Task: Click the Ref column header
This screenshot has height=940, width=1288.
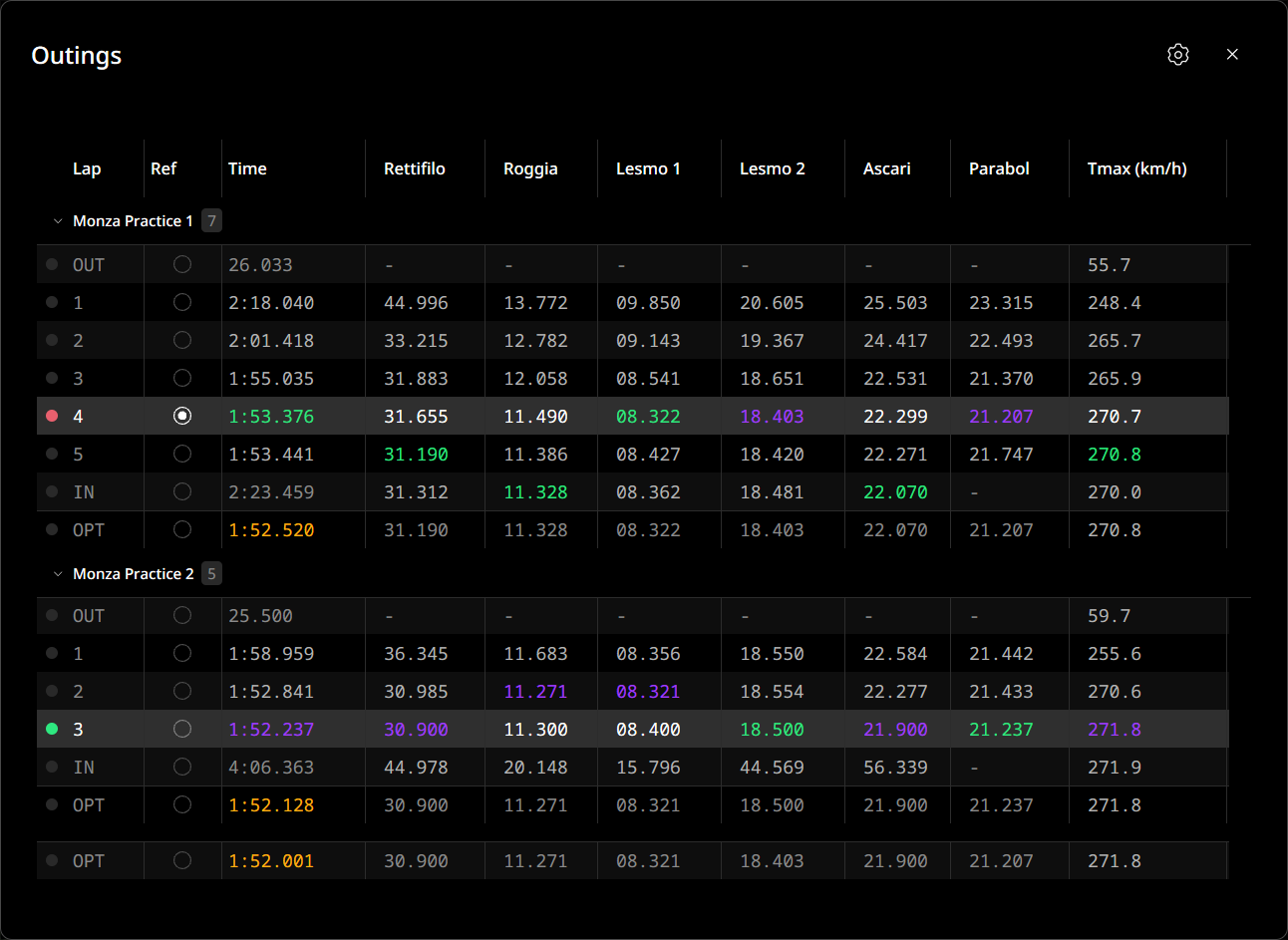Action: [x=163, y=168]
